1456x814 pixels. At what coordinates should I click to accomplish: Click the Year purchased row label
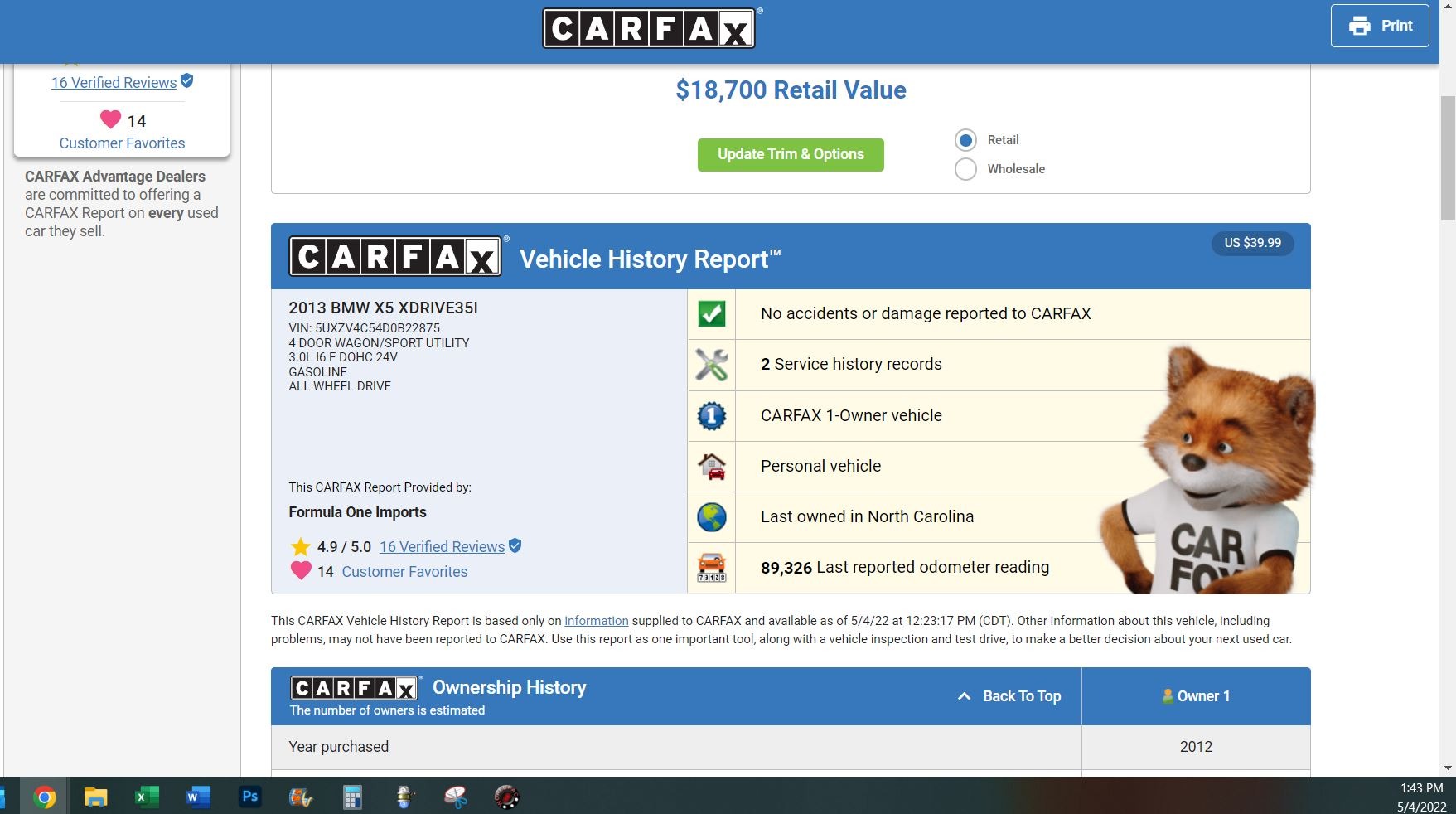coord(338,747)
